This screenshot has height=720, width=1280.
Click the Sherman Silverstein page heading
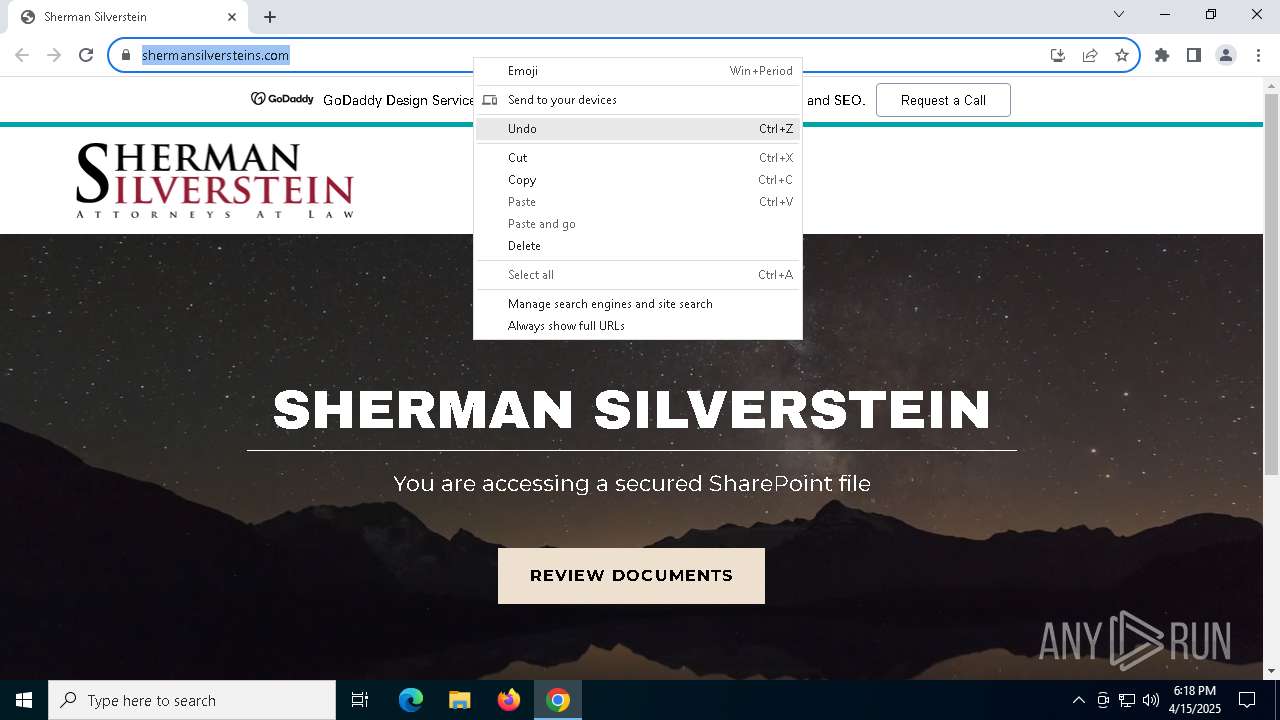(631, 410)
